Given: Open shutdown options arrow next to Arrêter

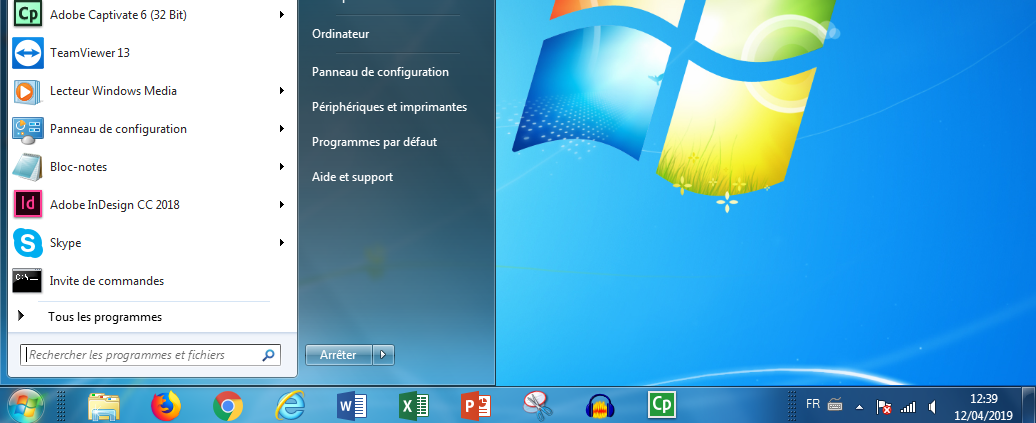Looking at the screenshot, I should pyautogui.click(x=384, y=355).
